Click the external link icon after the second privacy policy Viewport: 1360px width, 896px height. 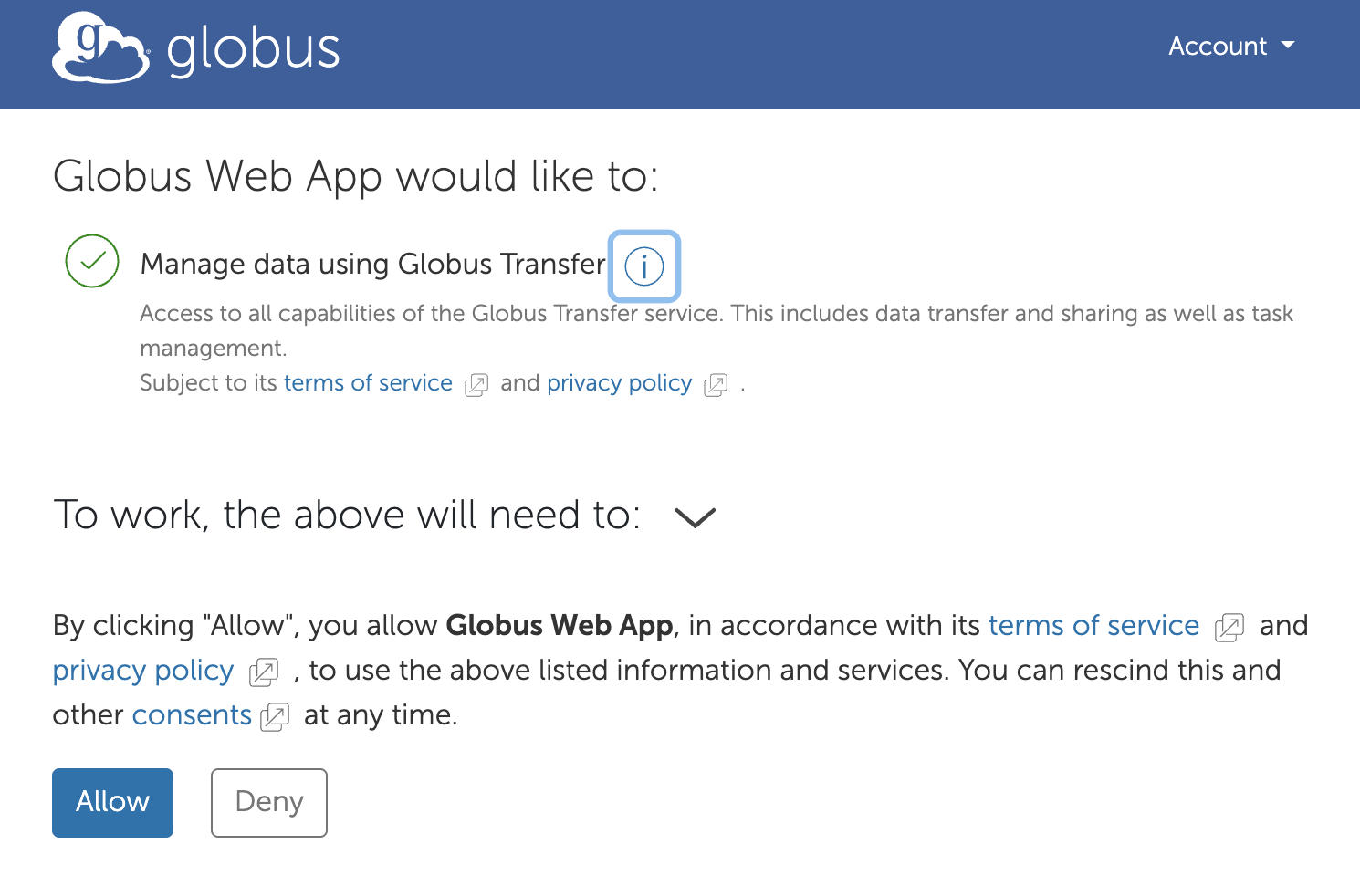[x=263, y=672]
